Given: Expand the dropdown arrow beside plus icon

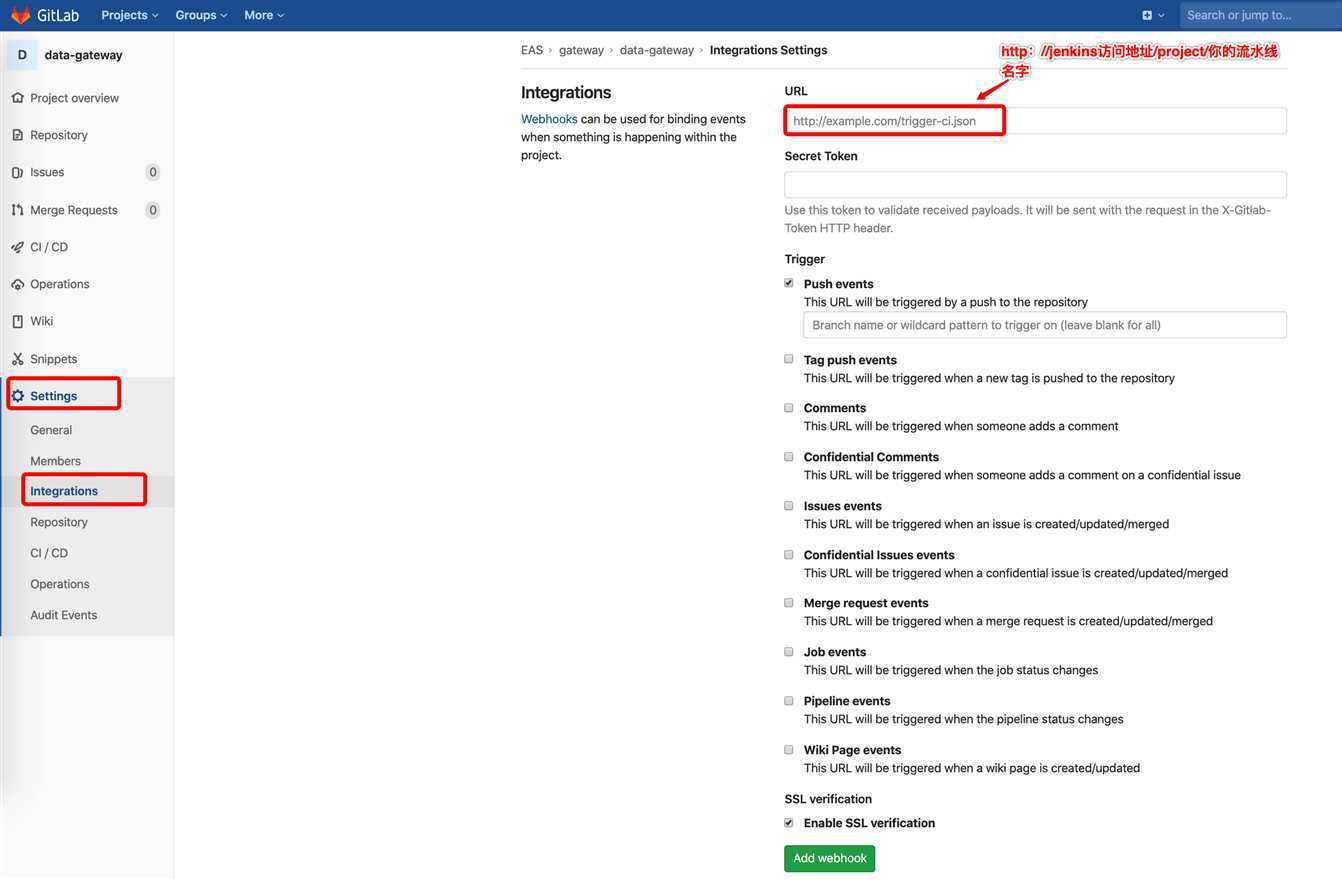Looking at the screenshot, I should pos(1161,16).
